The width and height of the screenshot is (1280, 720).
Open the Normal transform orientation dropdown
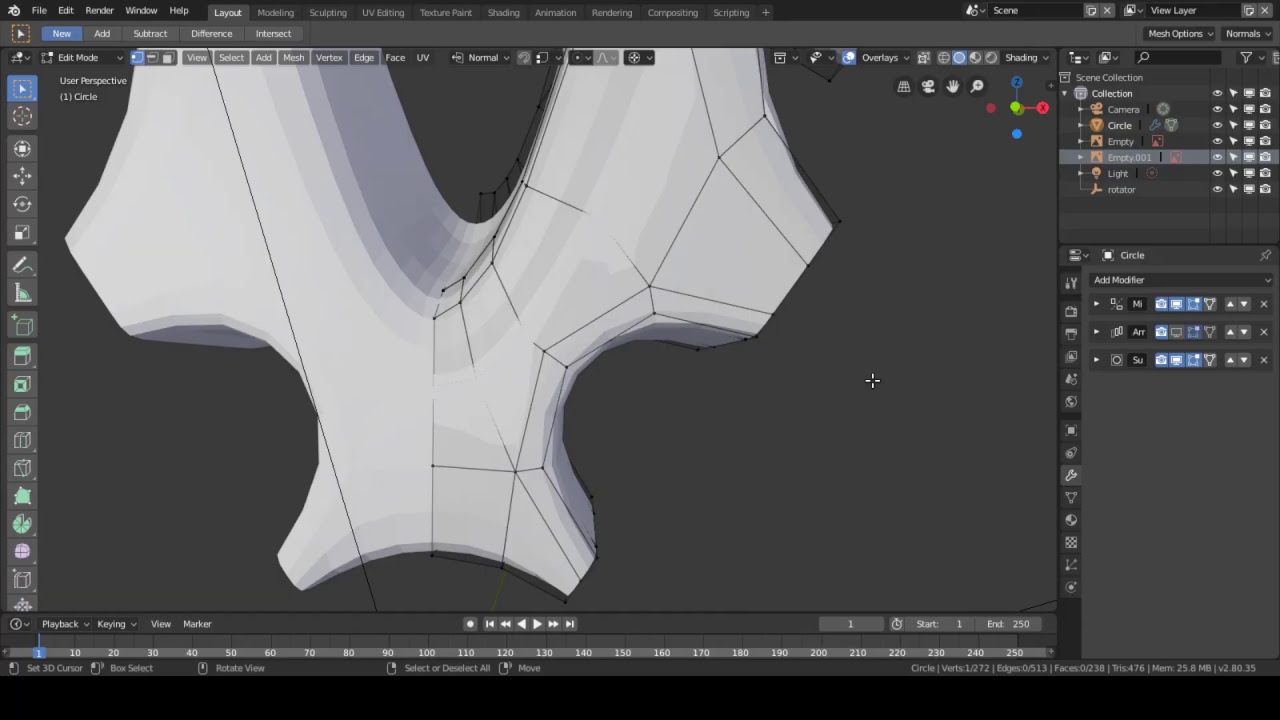(x=481, y=58)
